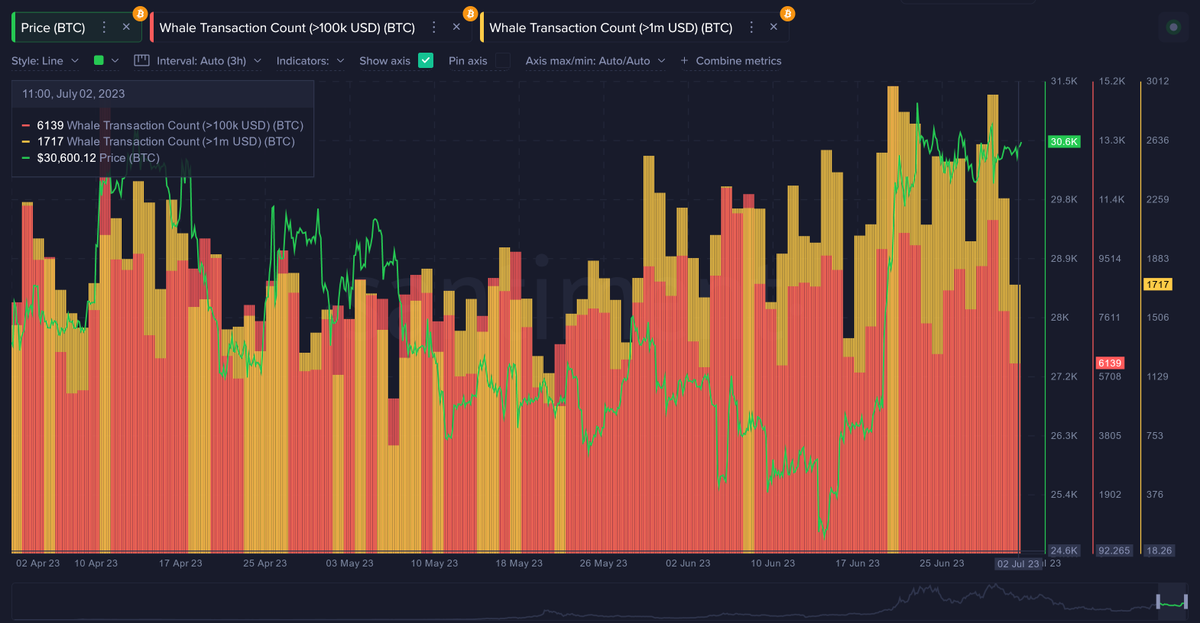Remove the Whale Transaction Count >100k metric
This screenshot has width=1200, height=623.
(456, 27)
